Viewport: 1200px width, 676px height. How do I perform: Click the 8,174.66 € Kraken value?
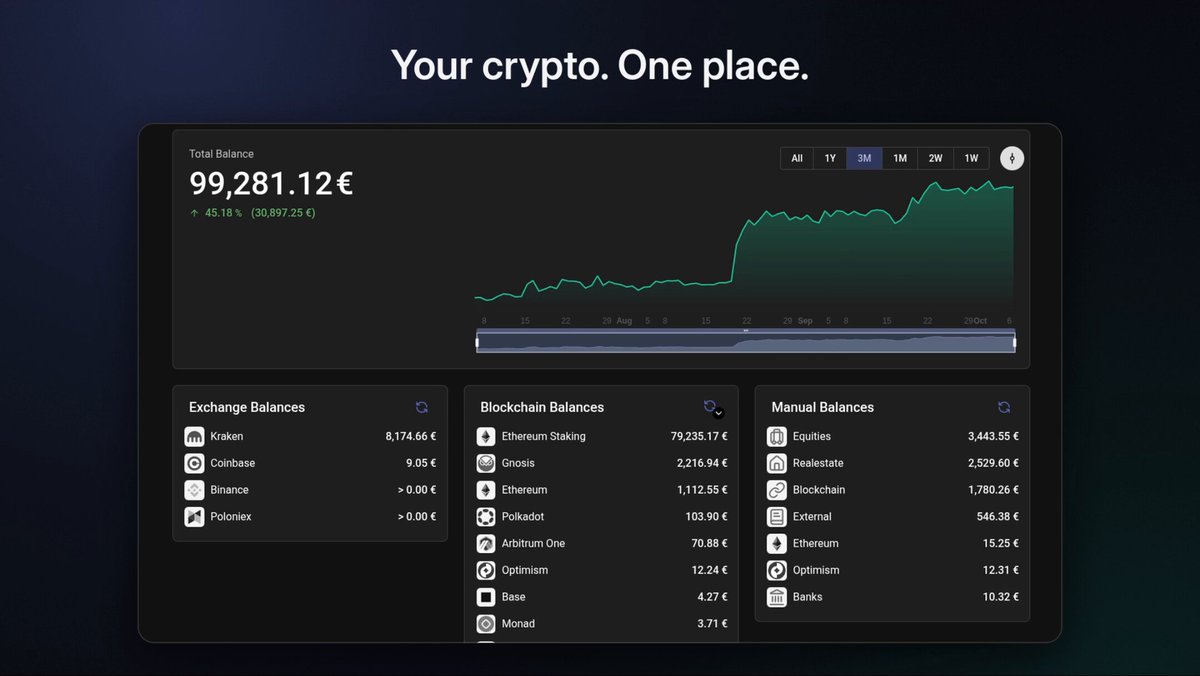[x=411, y=437]
